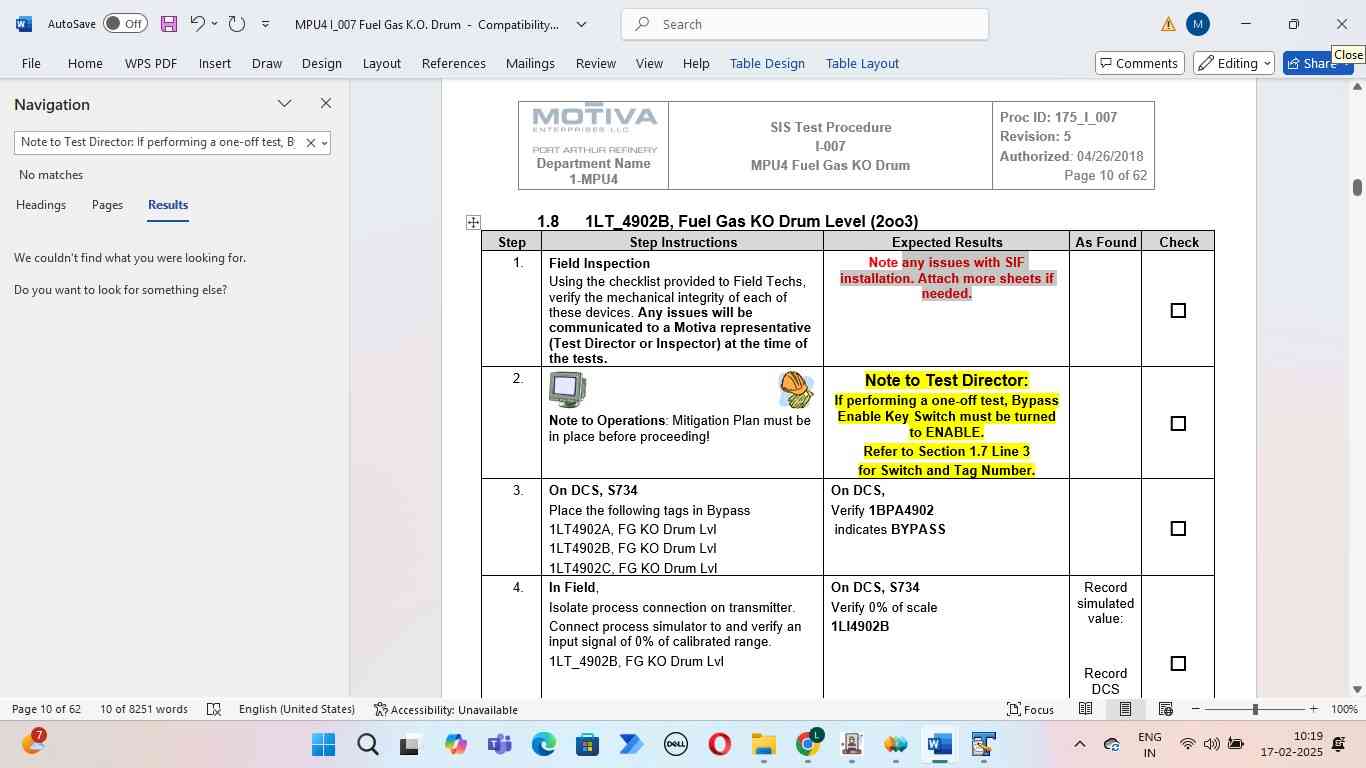Tick the checkbox for Step 3
1366x768 pixels.
[x=1178, y=529]
